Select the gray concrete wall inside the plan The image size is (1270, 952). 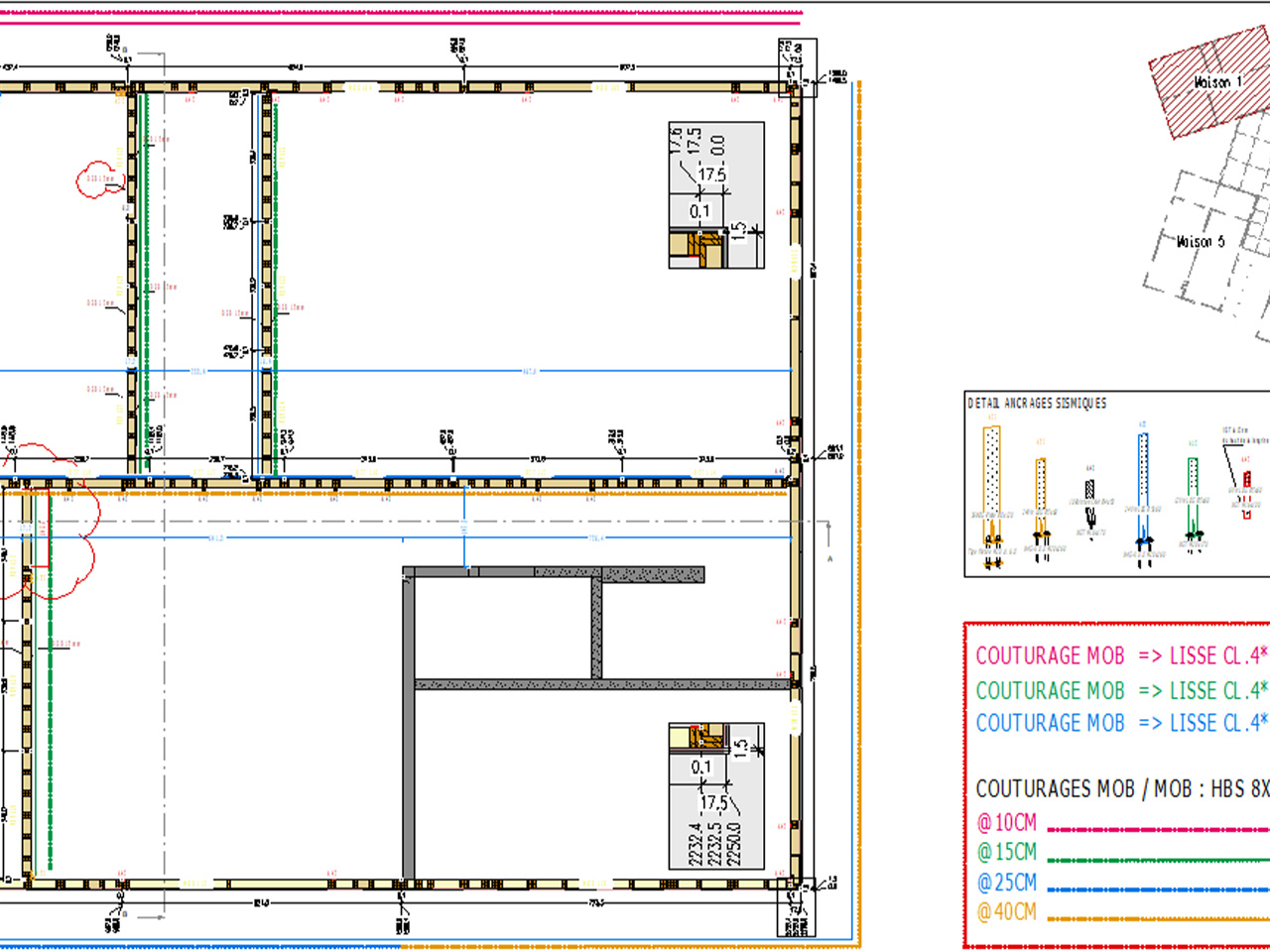pyautogui.click(x=409, y=724)
